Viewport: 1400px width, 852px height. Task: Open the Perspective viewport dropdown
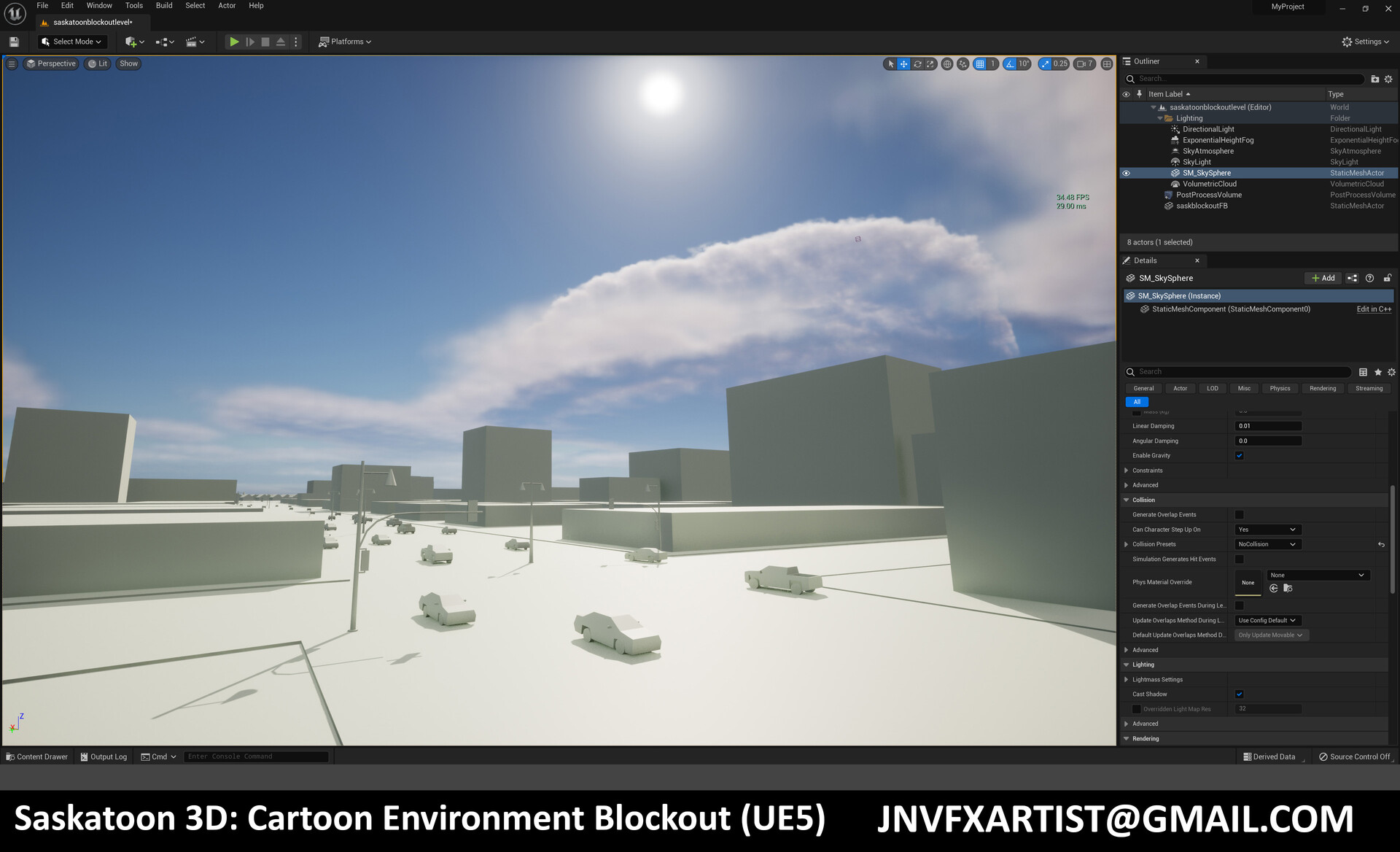point(50,64)
